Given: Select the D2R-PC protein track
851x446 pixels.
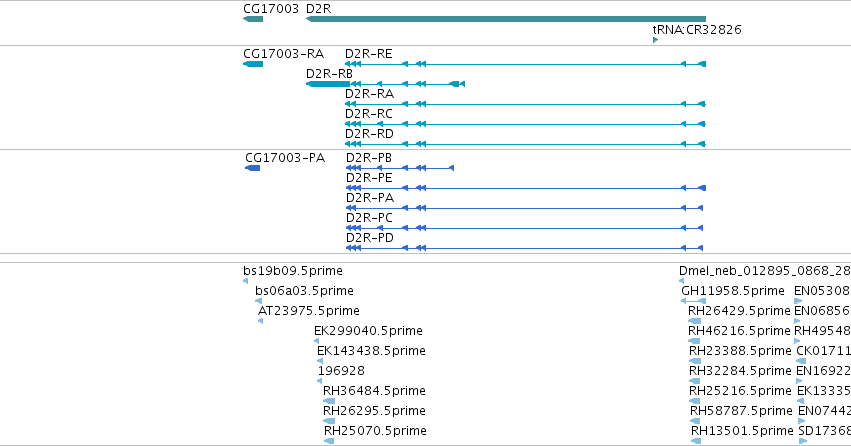Looking at the screenshot, I should click(525, 228).
